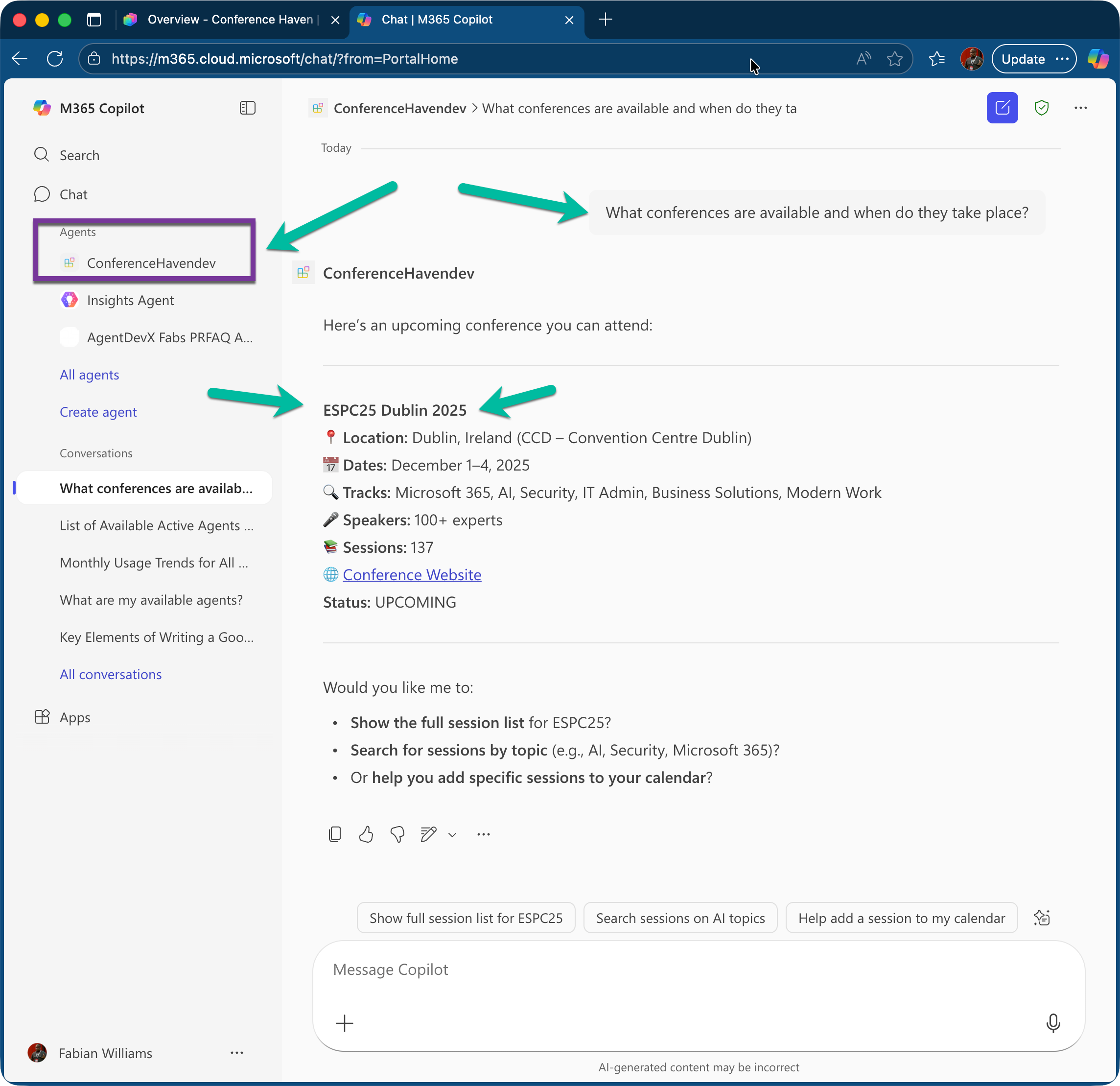
Task: Activate the microphone for voice input
Action: tap(1053, 1023)
